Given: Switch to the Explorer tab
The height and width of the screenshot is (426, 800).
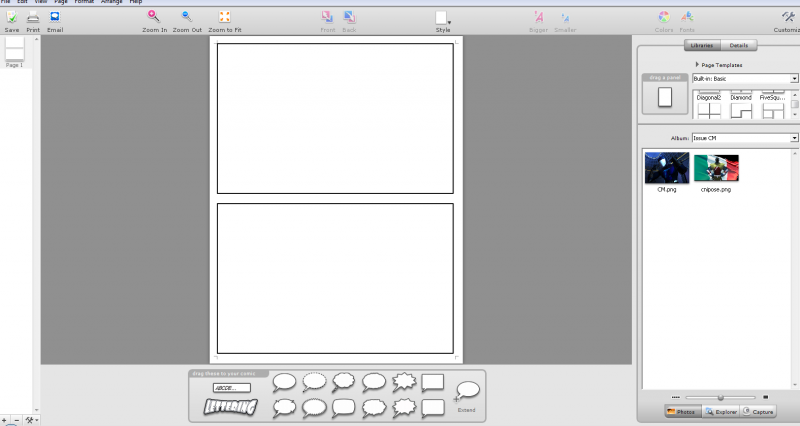Looking at the screenshot, I should tap(721, 411).
